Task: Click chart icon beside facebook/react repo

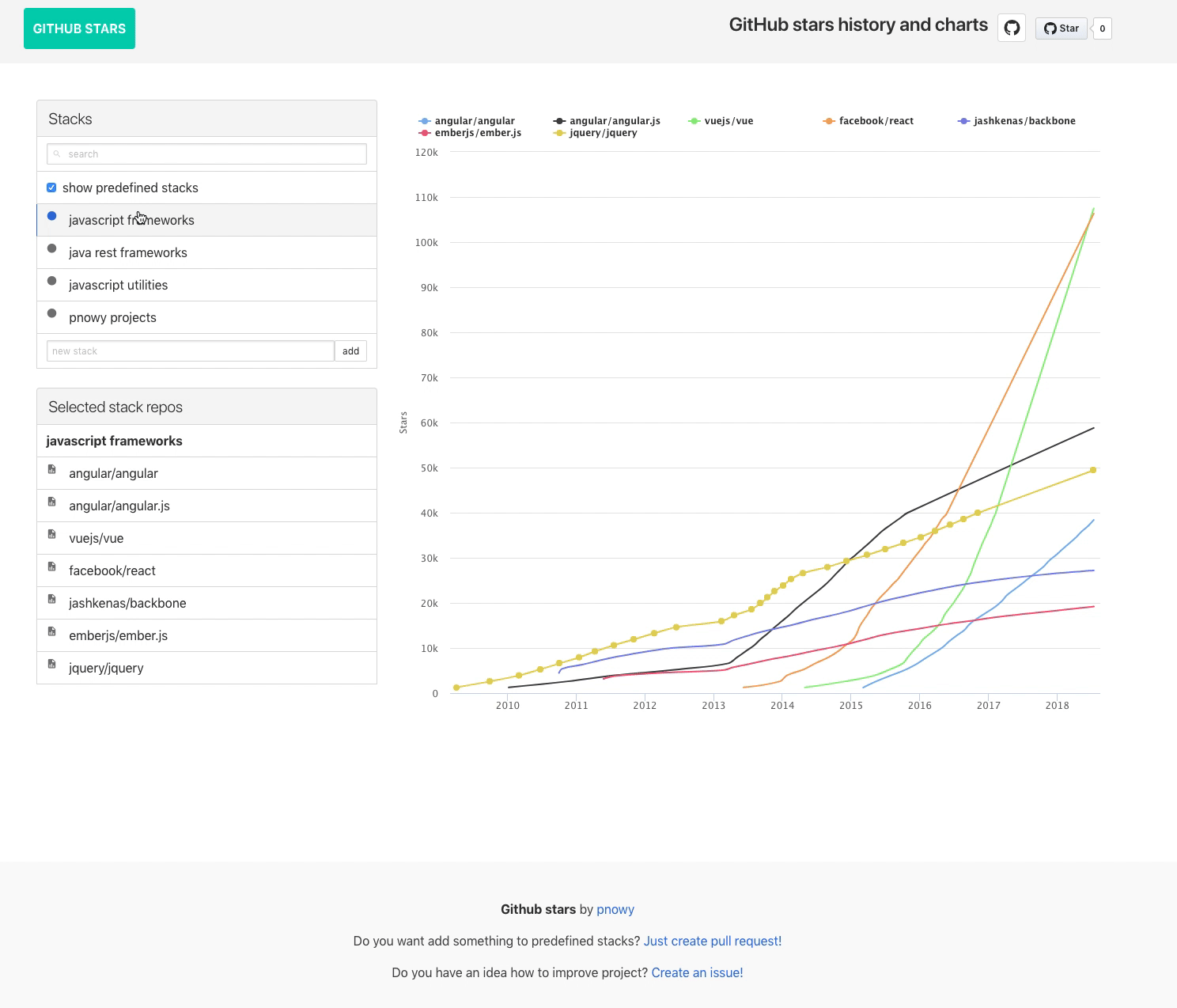Action: 52,567
